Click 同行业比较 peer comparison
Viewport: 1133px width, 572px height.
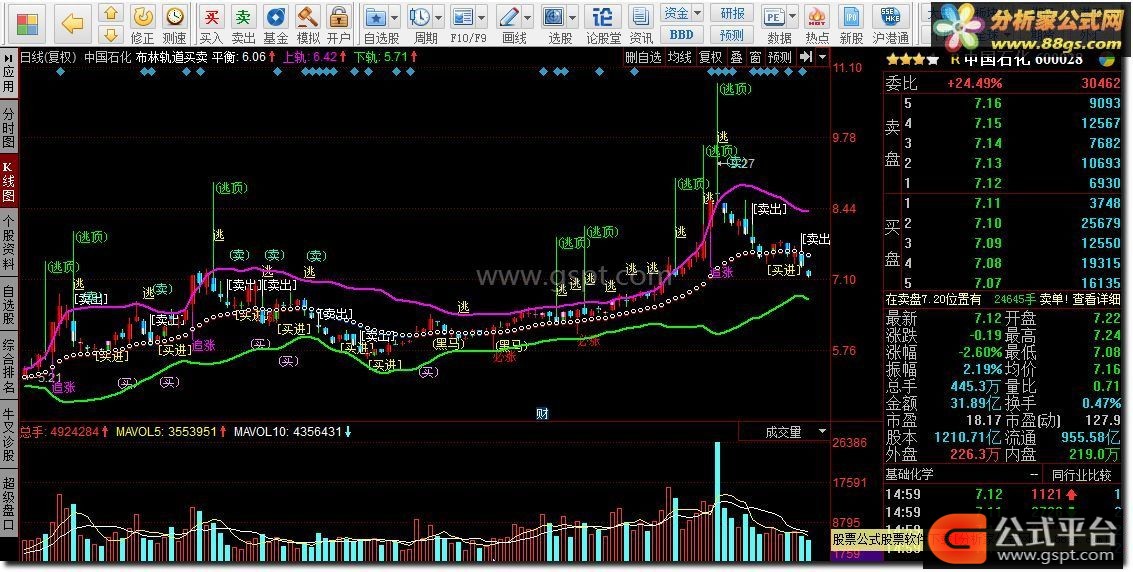click(x=1081, y=474)
